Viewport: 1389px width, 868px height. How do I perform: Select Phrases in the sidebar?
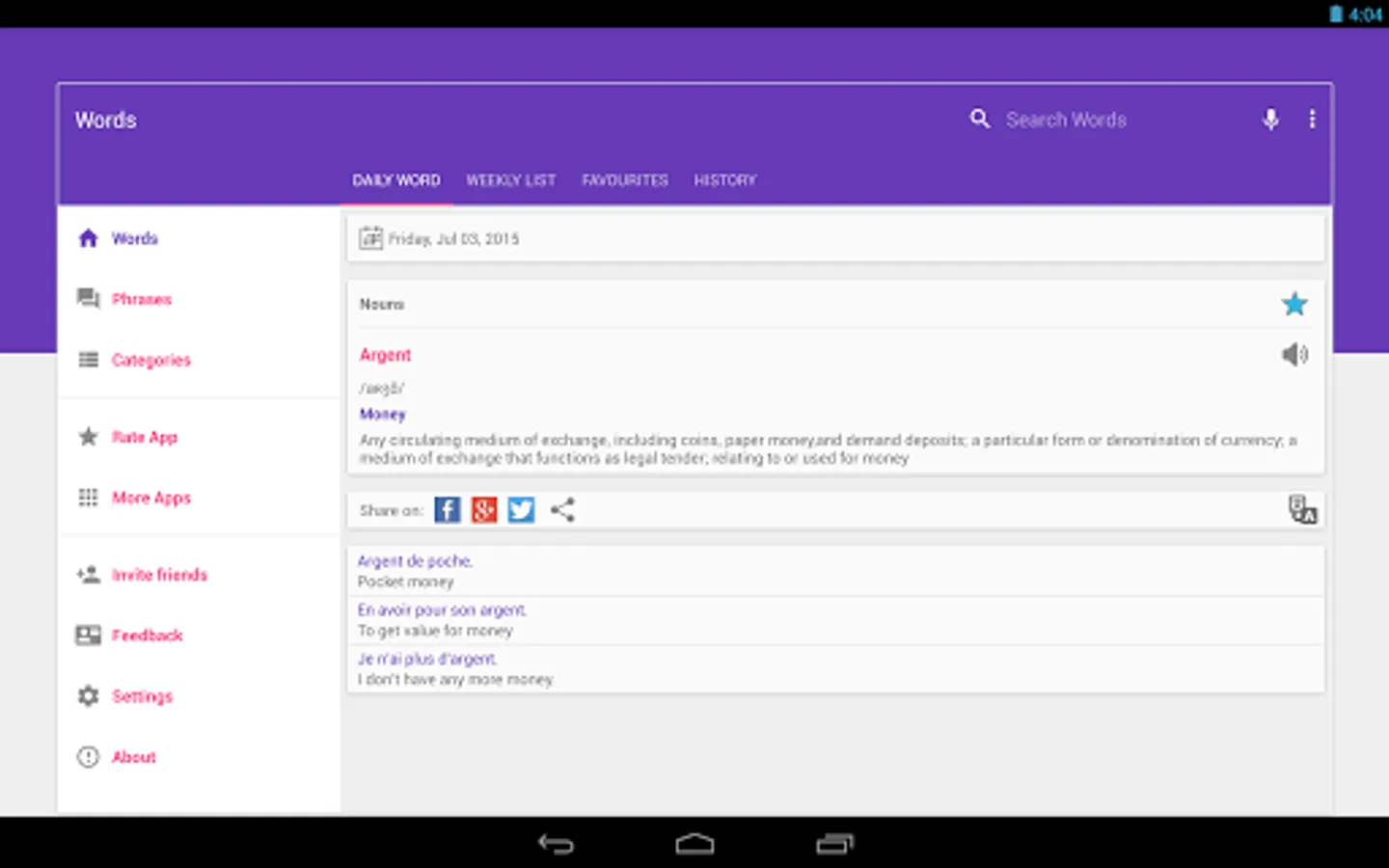142,299
